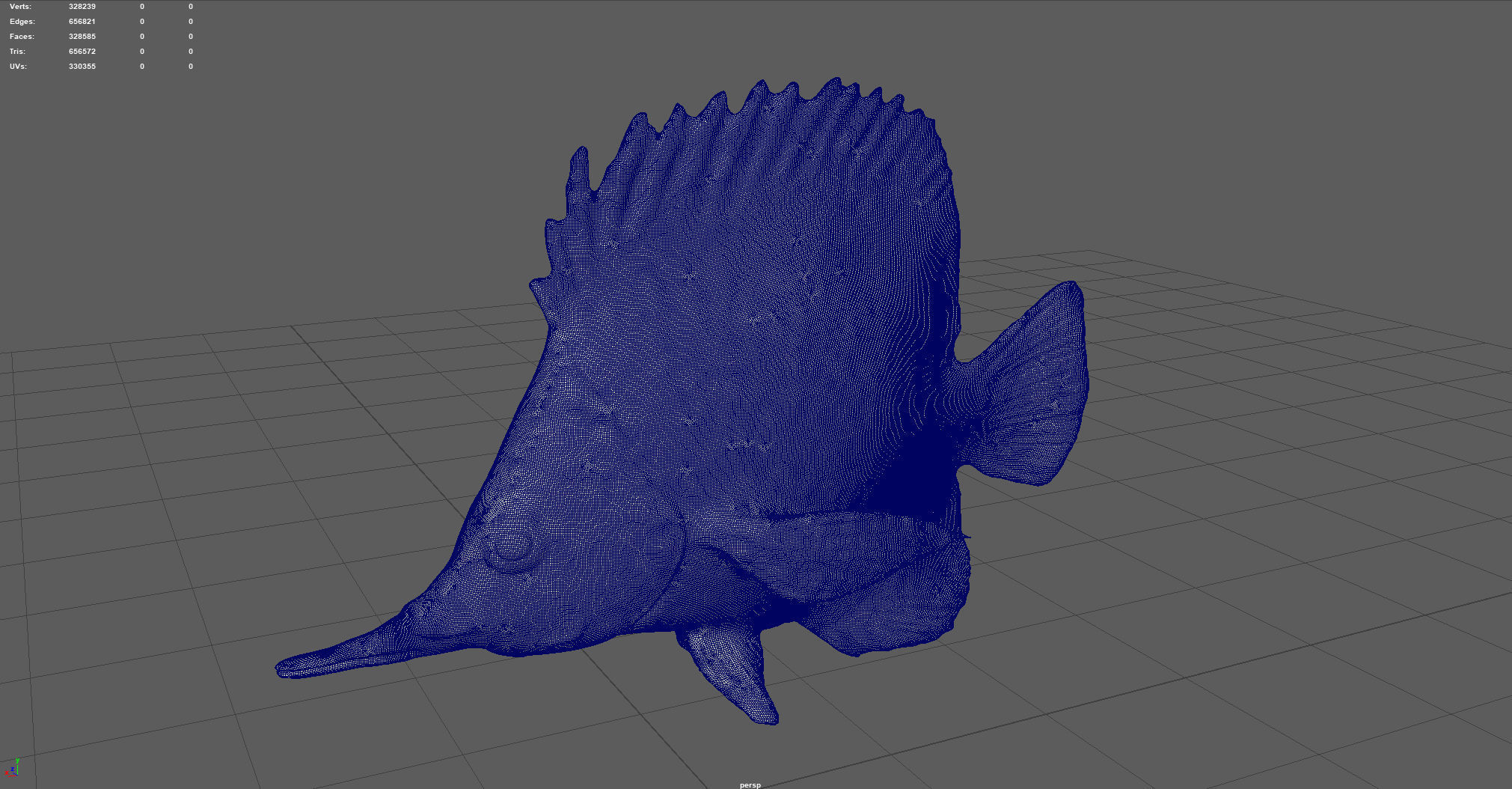
Task: Click the UVs label in the HUD
Action: tap(19, 66)
